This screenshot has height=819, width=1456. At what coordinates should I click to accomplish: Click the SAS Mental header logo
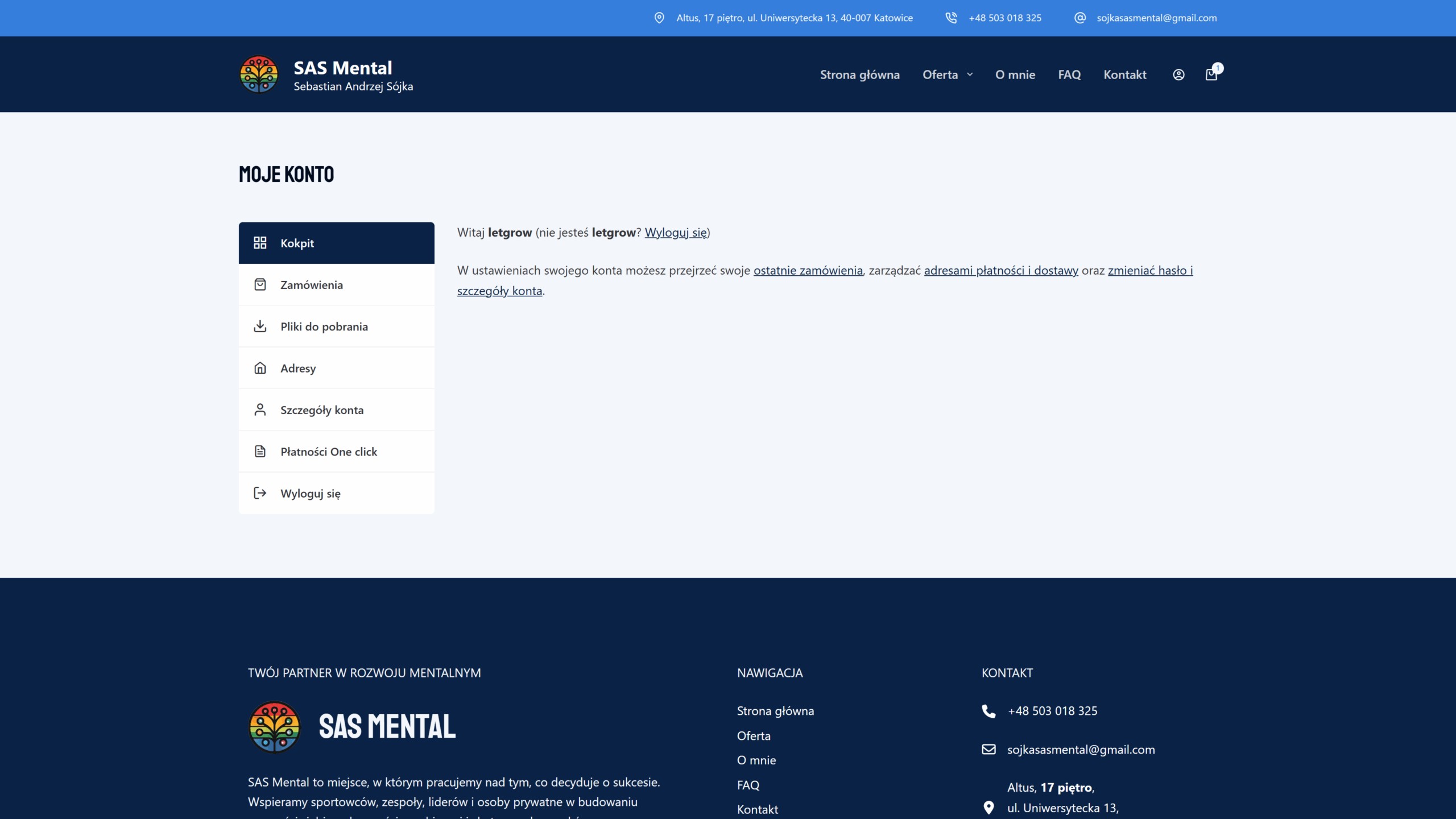[259, 75]
